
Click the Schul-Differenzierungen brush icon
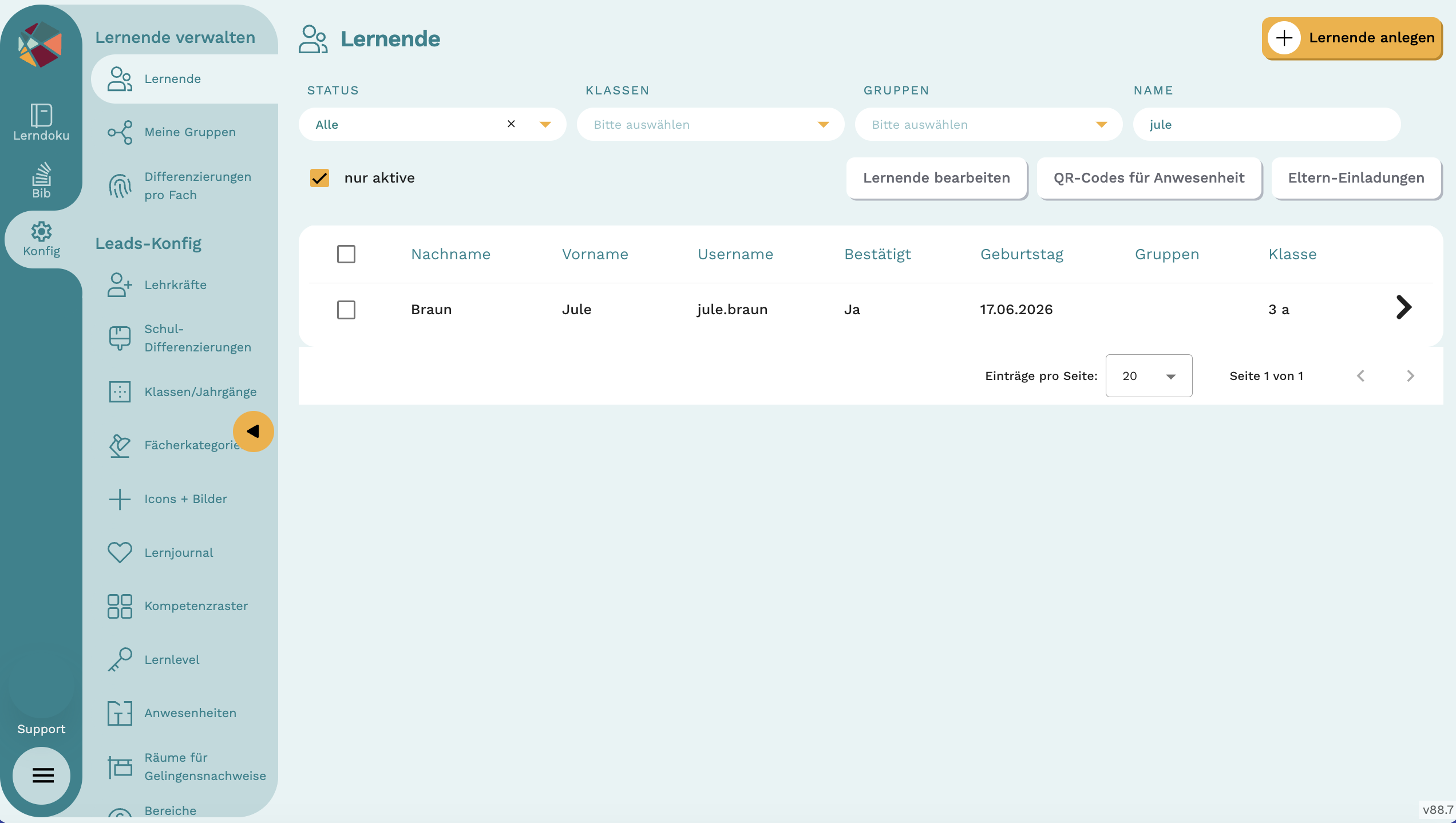coord(120,338)
